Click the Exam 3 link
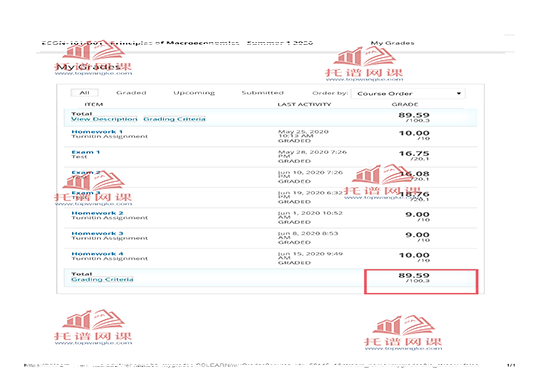The width and height of the screenshot is (540, 374). pyautogui.click(x=86, y=193)
